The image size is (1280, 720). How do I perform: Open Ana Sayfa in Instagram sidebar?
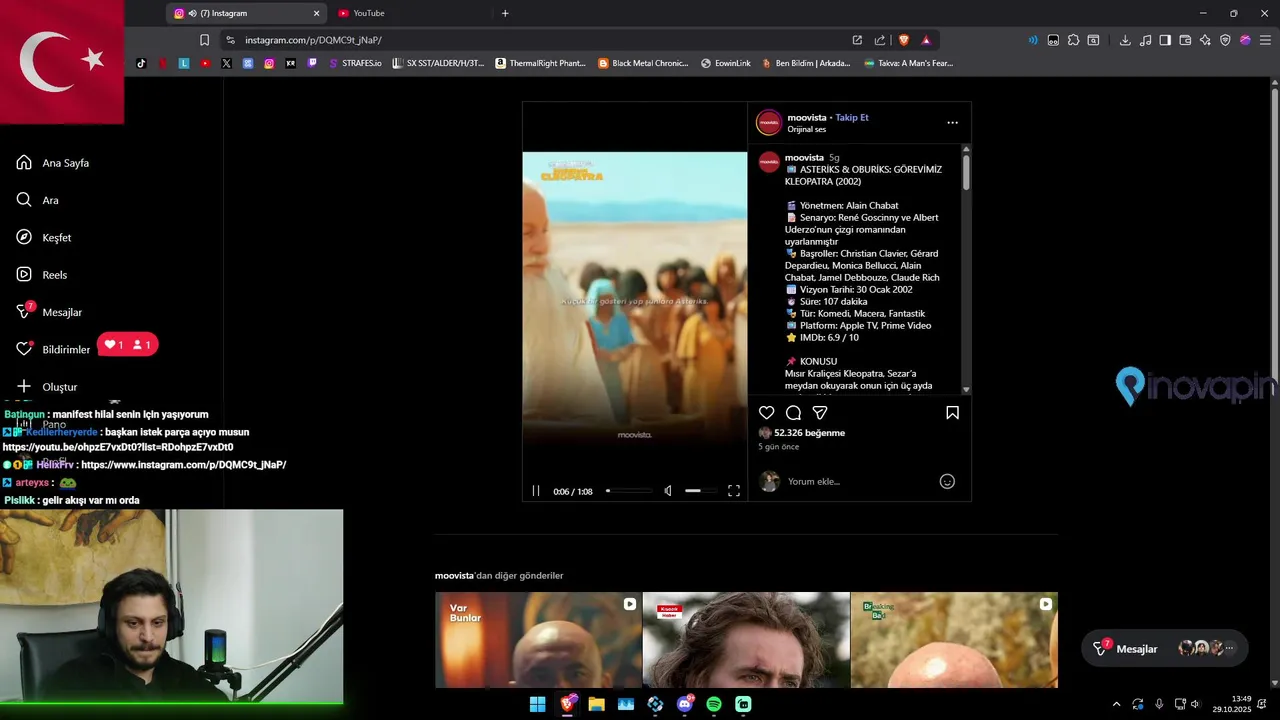tap(53, 163)
